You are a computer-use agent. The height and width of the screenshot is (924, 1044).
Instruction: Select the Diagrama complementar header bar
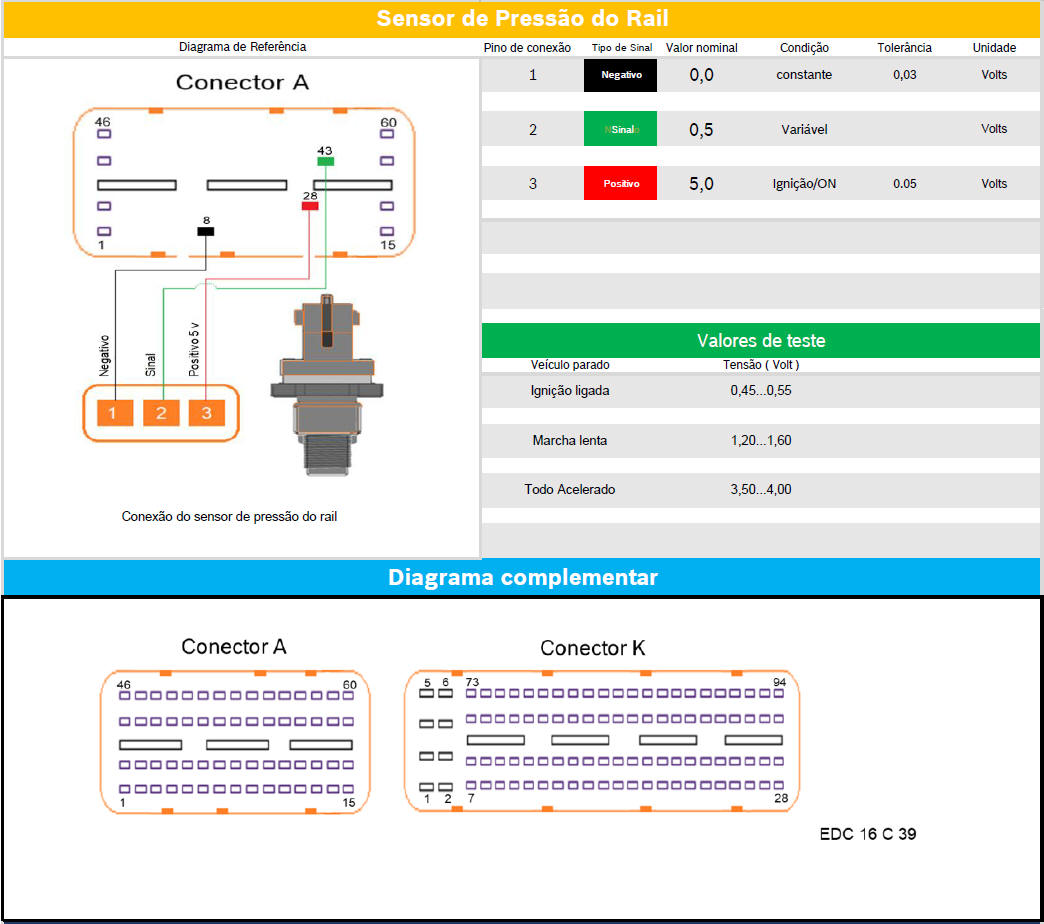pyautogui.click(x=522, y=577)
